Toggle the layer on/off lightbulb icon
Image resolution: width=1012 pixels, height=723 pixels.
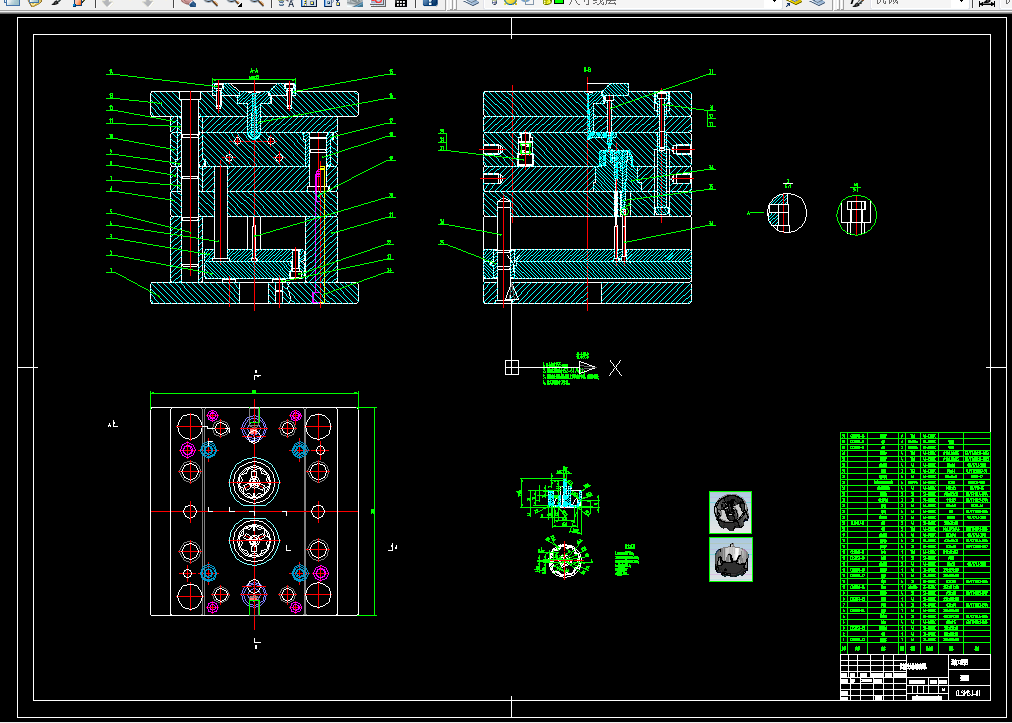coord(494,2)
